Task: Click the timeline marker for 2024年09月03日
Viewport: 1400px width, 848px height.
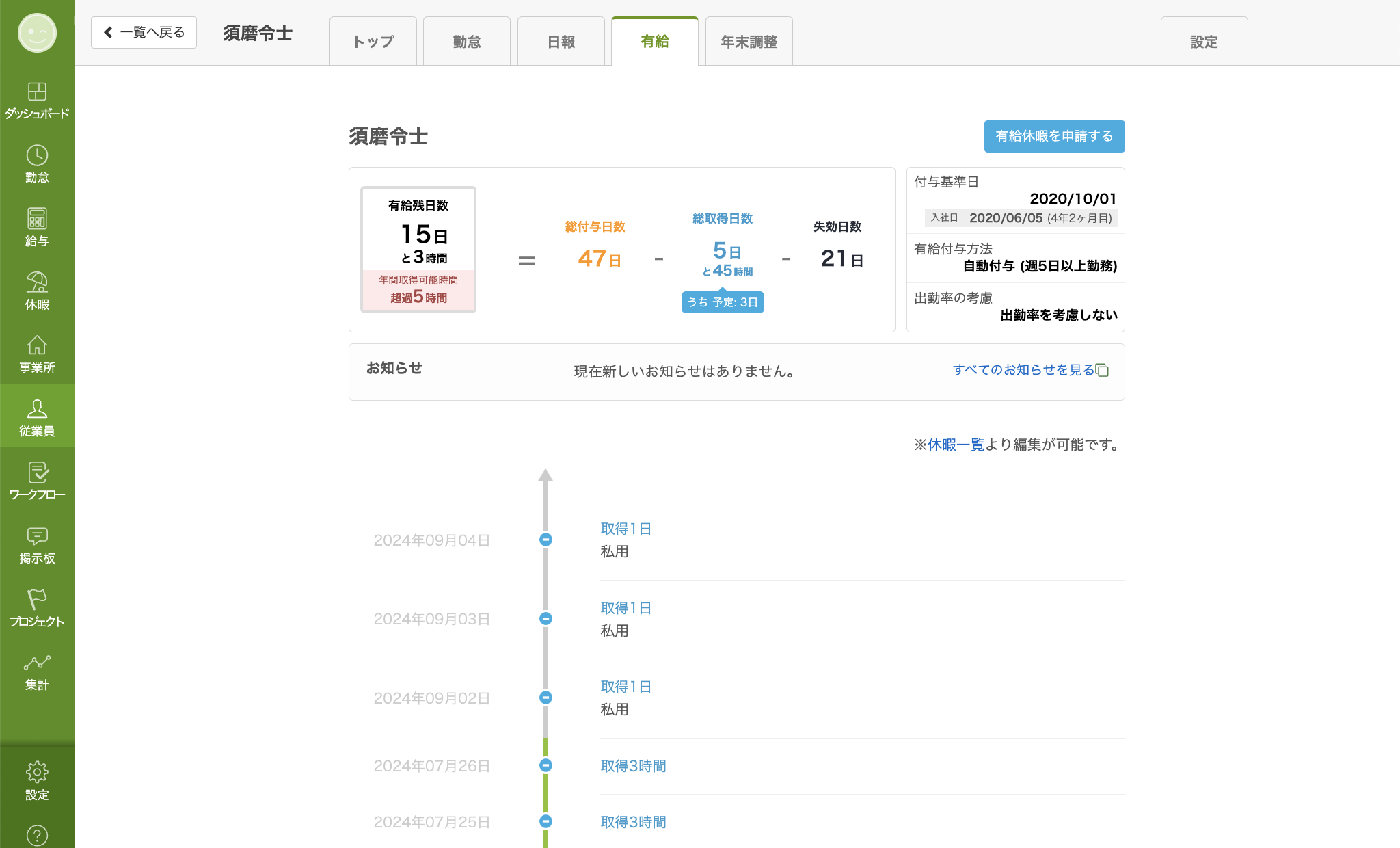Action: click(x=546, y=618)
